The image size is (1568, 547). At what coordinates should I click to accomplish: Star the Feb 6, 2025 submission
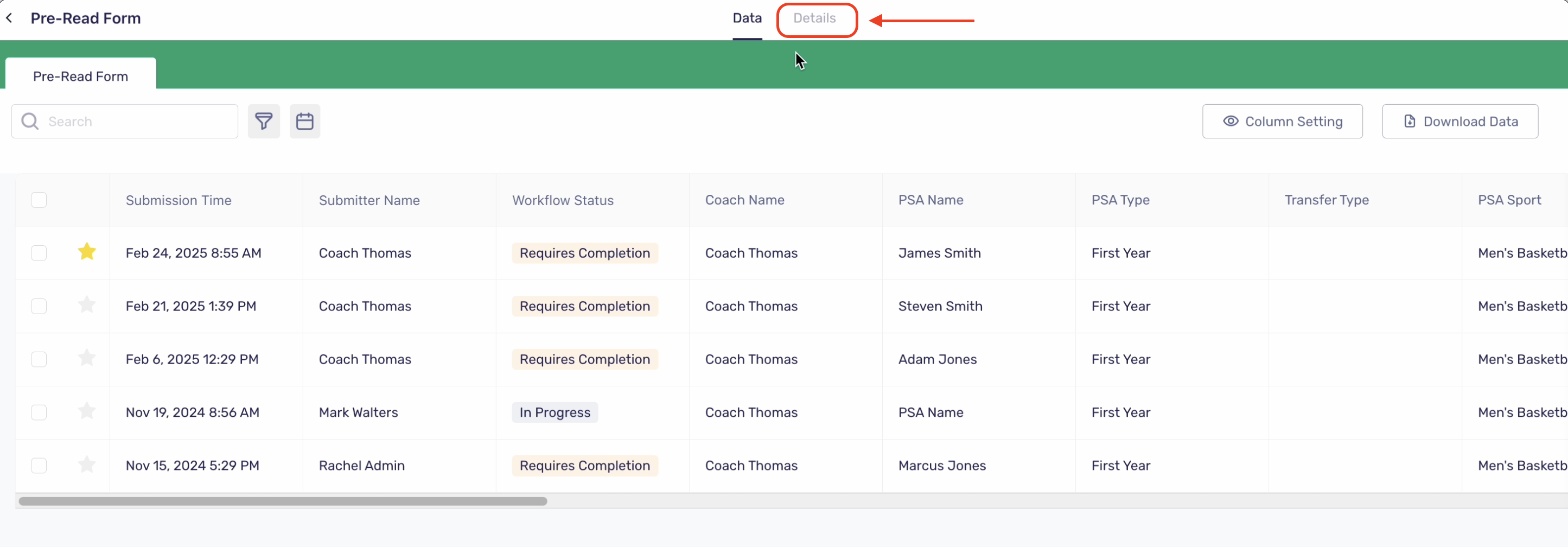coord(86,358)
